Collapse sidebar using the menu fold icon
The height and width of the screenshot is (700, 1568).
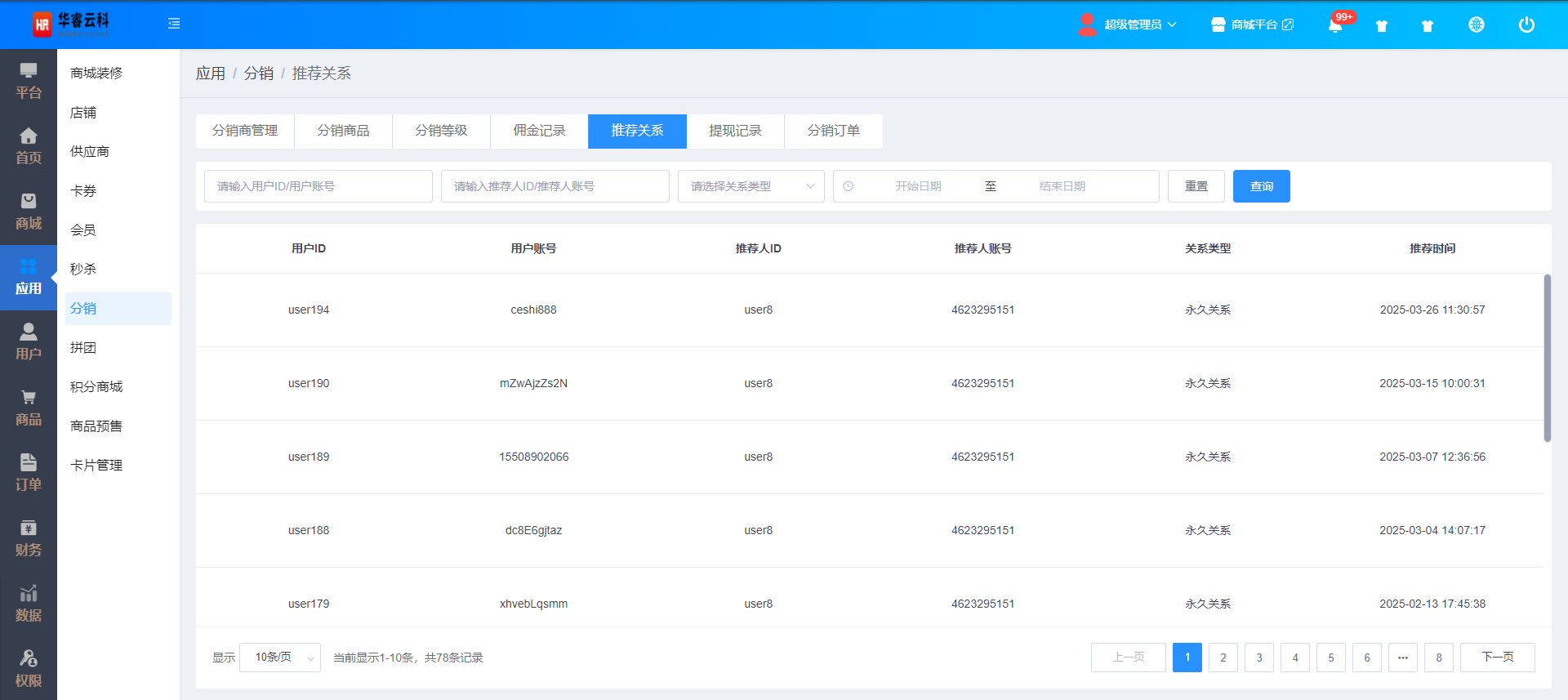174,24
